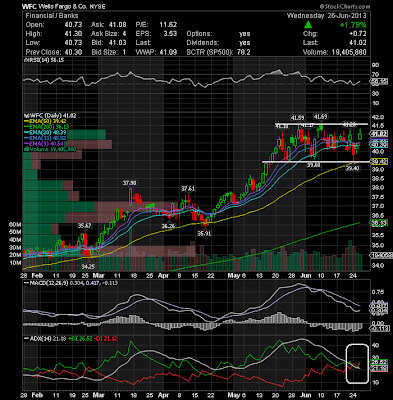Click the Open price 40.73
This screenshot has height=400, width=393.
tap(73, 25)
